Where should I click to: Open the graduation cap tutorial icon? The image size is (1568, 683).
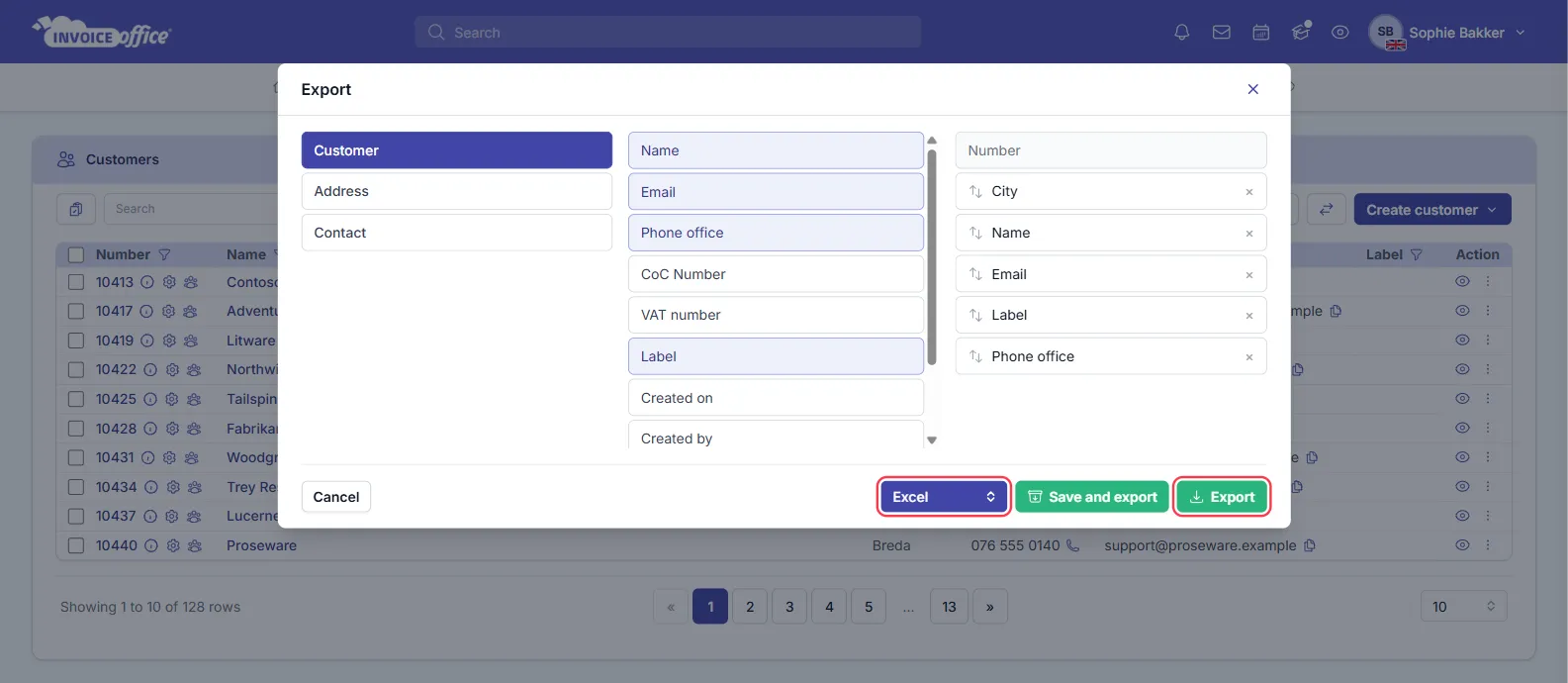[x=1301, y=32]
